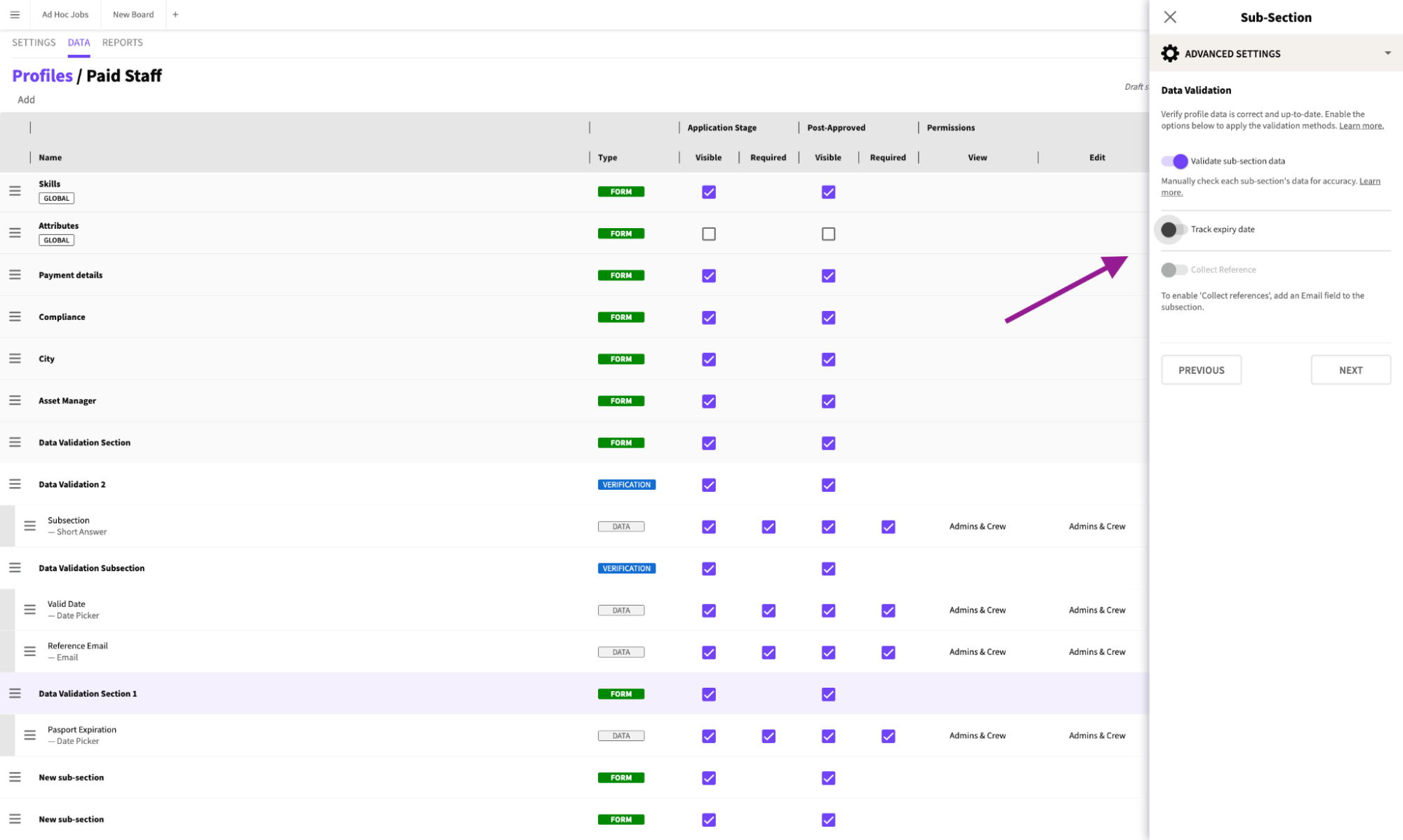Click drag handle beside City row

(x=15, y=359)
